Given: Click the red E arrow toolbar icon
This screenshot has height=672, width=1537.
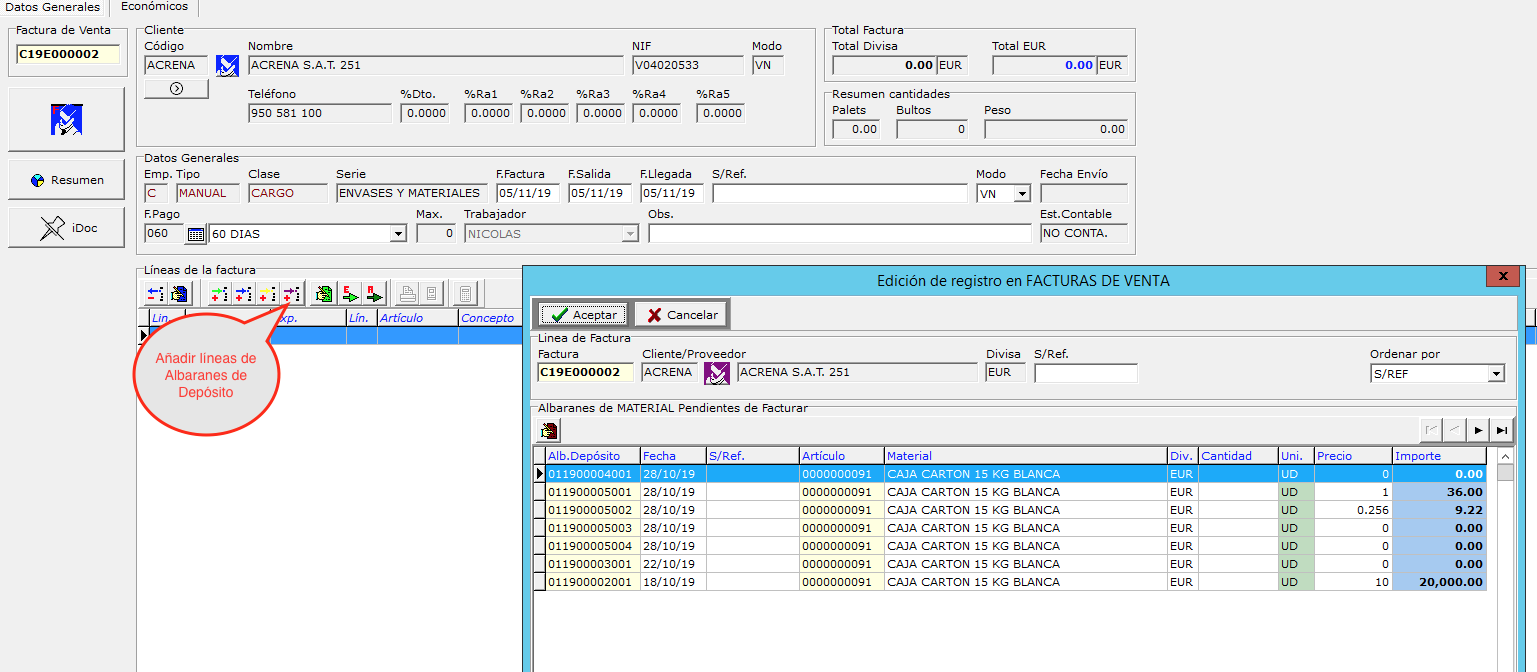Looking at the screenshot, I should coord(350,294).
